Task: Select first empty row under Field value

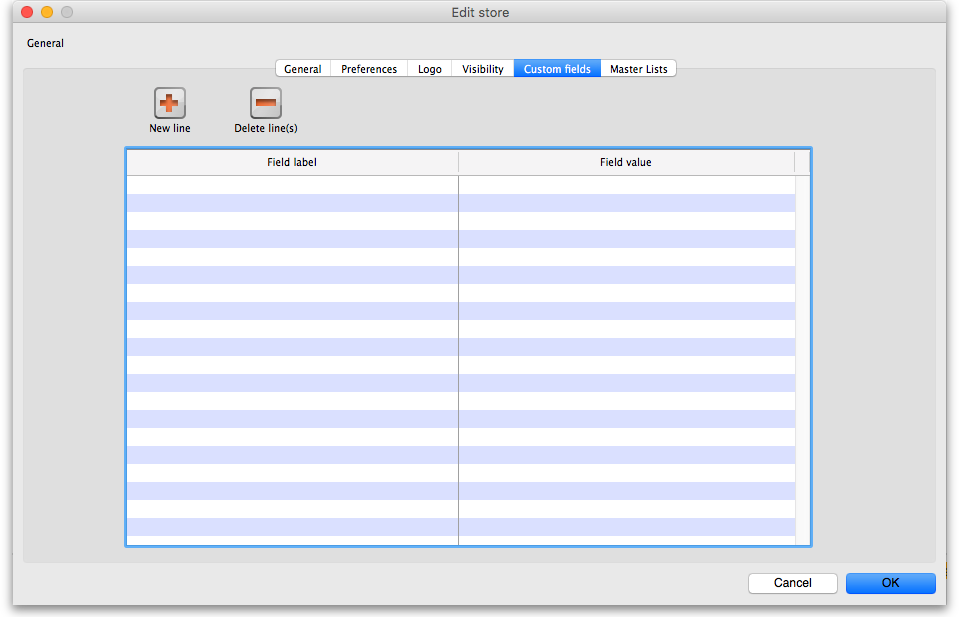Action: pos(626,185)
